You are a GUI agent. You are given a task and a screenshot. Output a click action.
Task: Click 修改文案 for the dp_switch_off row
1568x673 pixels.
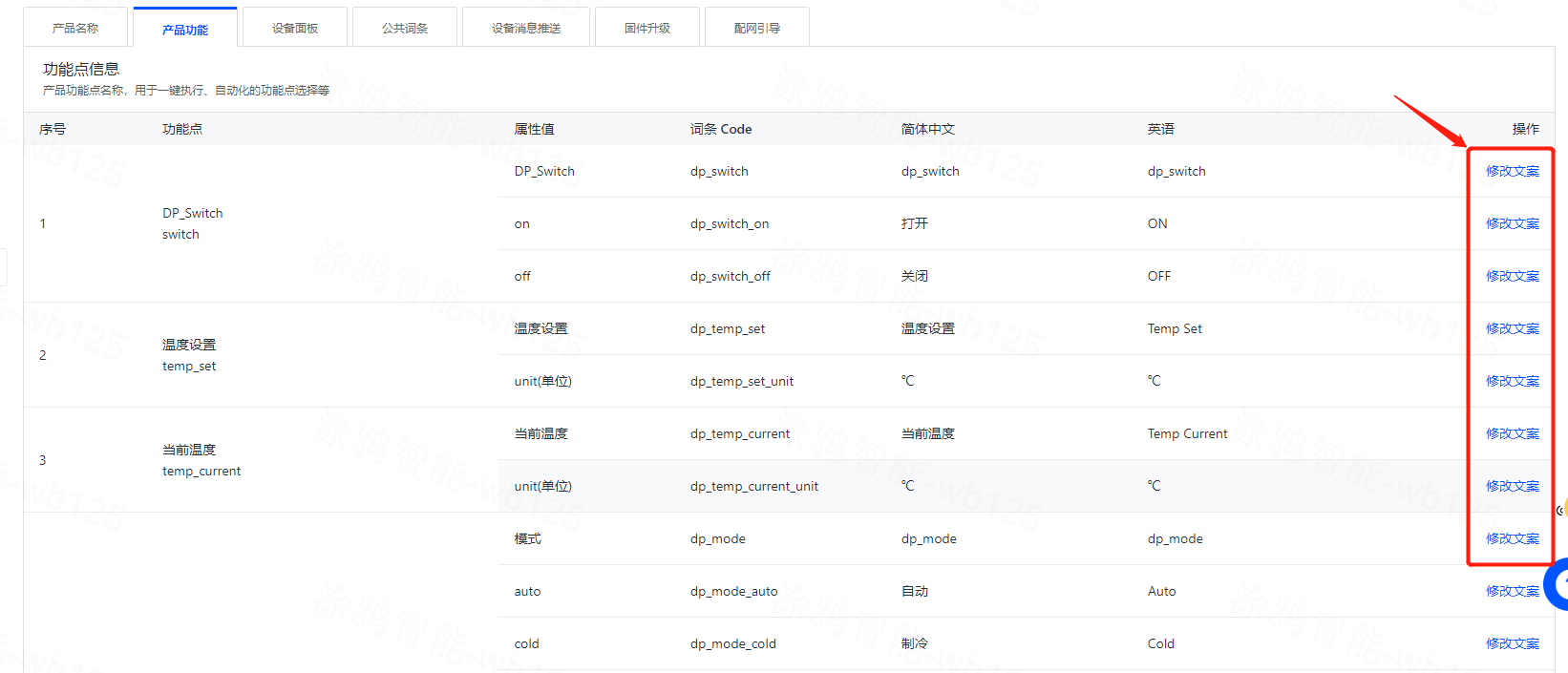click(1513, 276)
